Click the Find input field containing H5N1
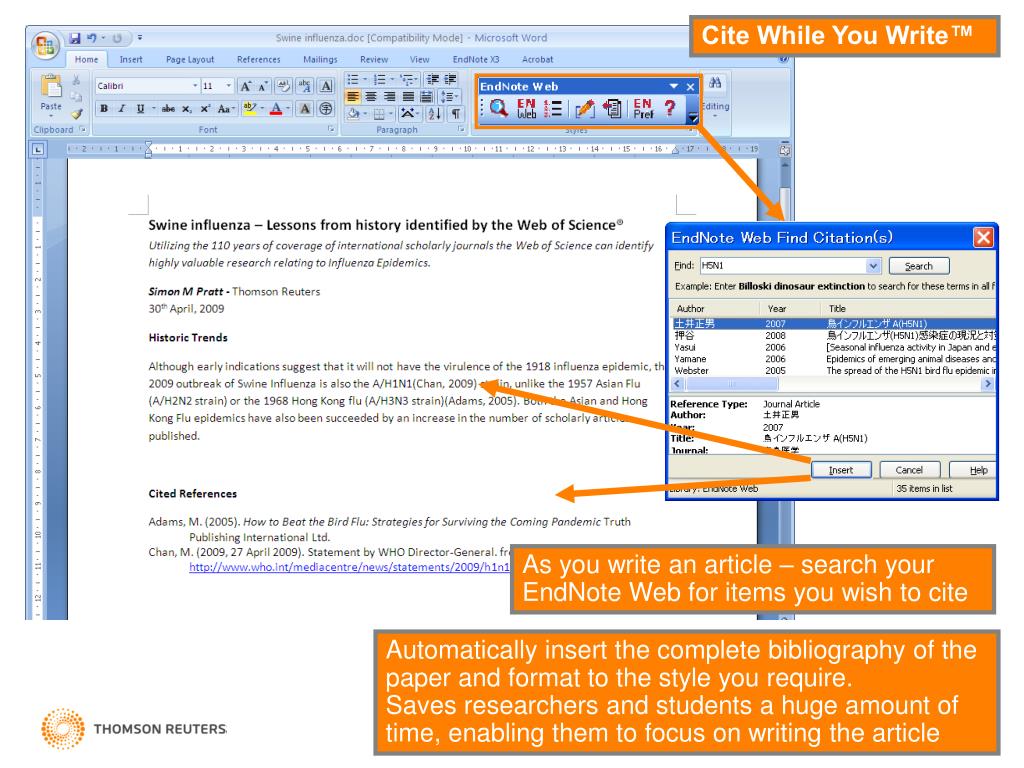 (783, 266)
